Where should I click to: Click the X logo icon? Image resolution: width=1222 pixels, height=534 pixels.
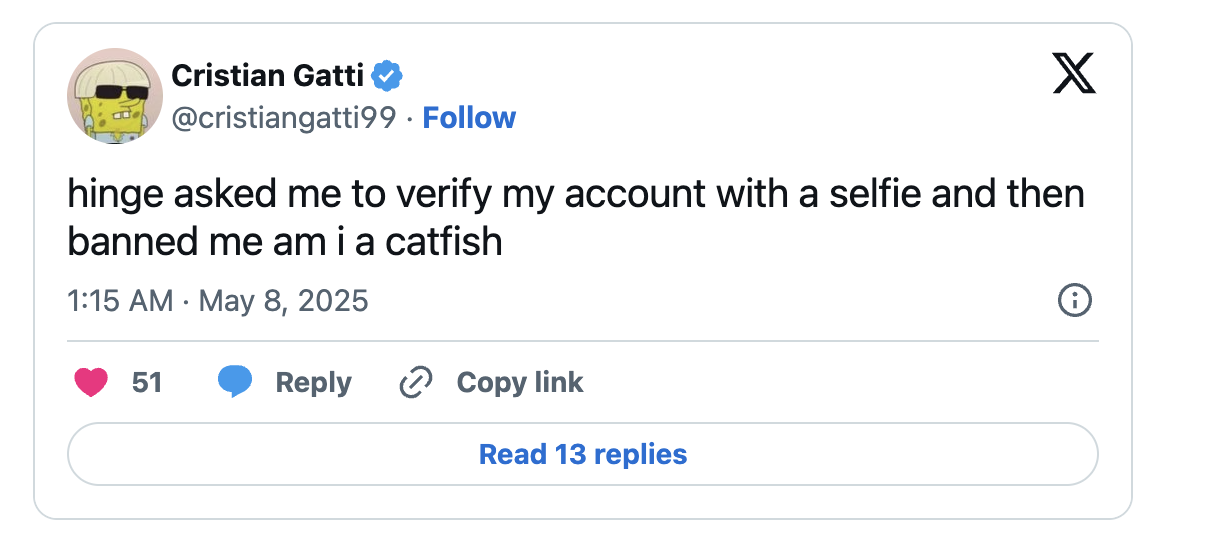[1074, 75]
